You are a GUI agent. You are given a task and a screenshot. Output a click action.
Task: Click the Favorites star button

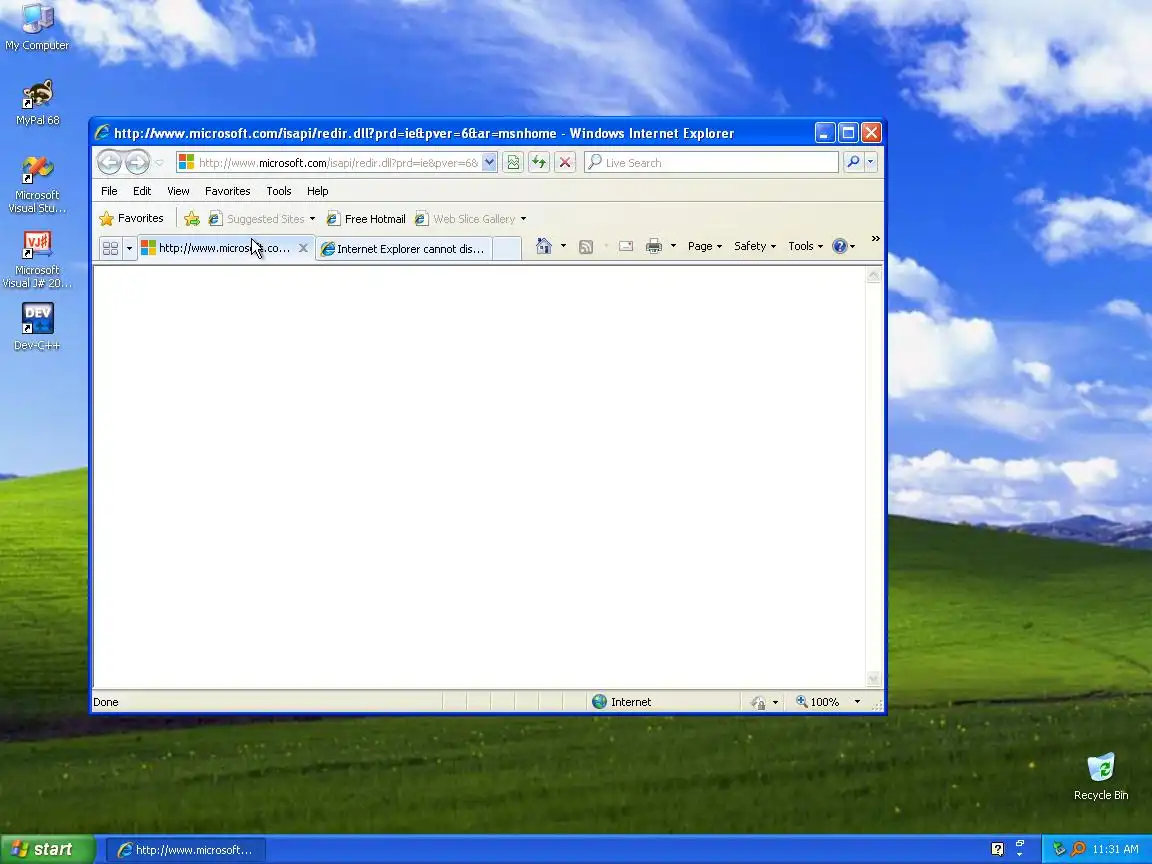click(132, 218)
